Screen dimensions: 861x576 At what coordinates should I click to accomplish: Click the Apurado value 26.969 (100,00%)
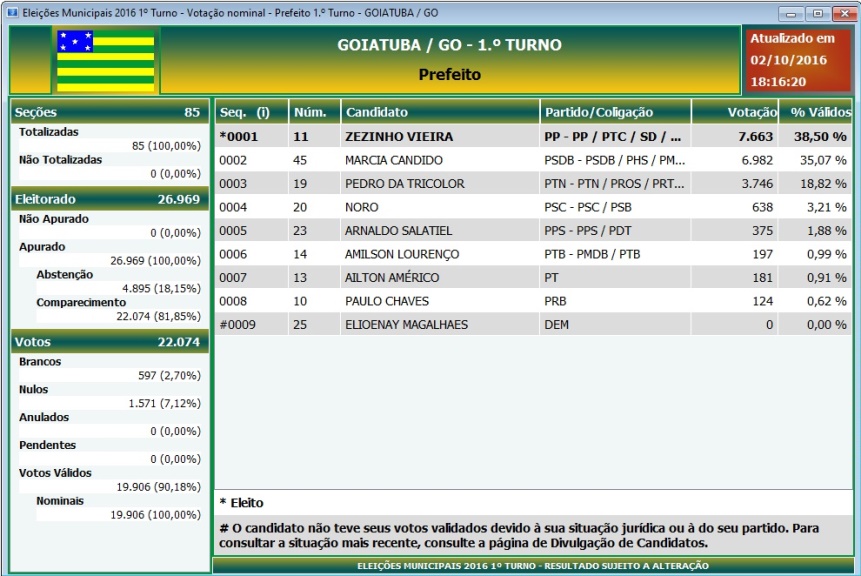point(155,260)
